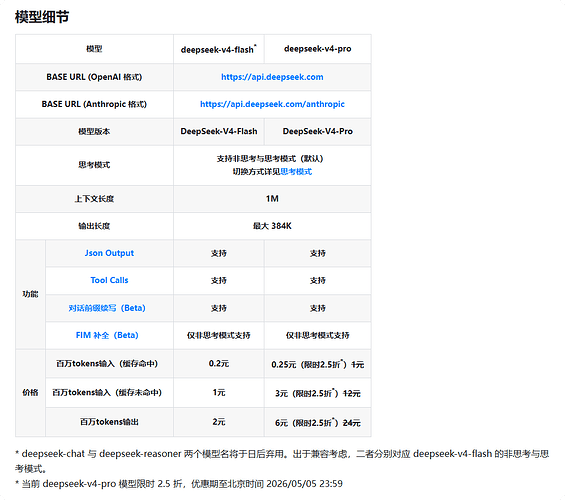This screenshot has width=565, height=500.
Task: Select the flash 1元 cache-miss price
Action: click(x=219, y=393)
